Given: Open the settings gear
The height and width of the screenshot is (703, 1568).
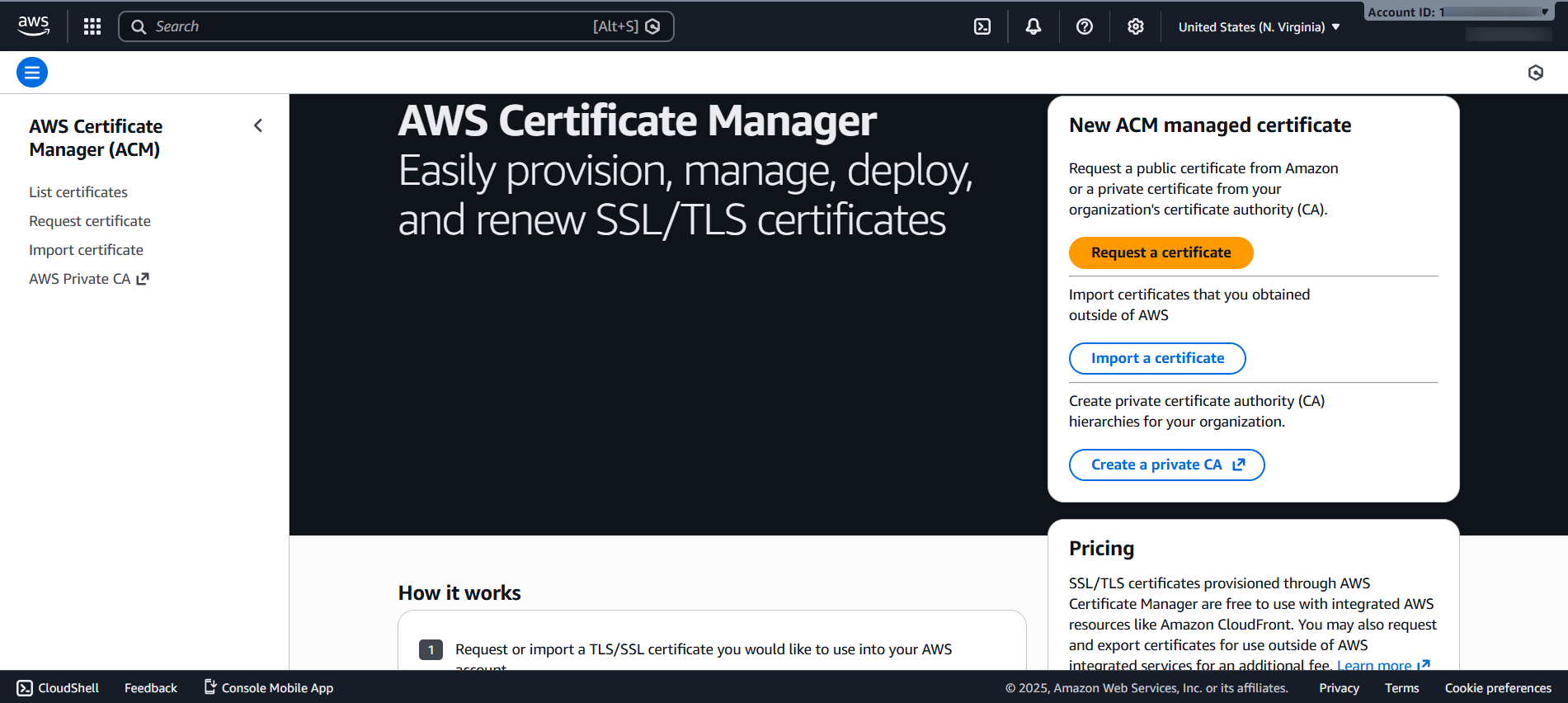Looking at the screenshot, I should (x=1136, y=26).
